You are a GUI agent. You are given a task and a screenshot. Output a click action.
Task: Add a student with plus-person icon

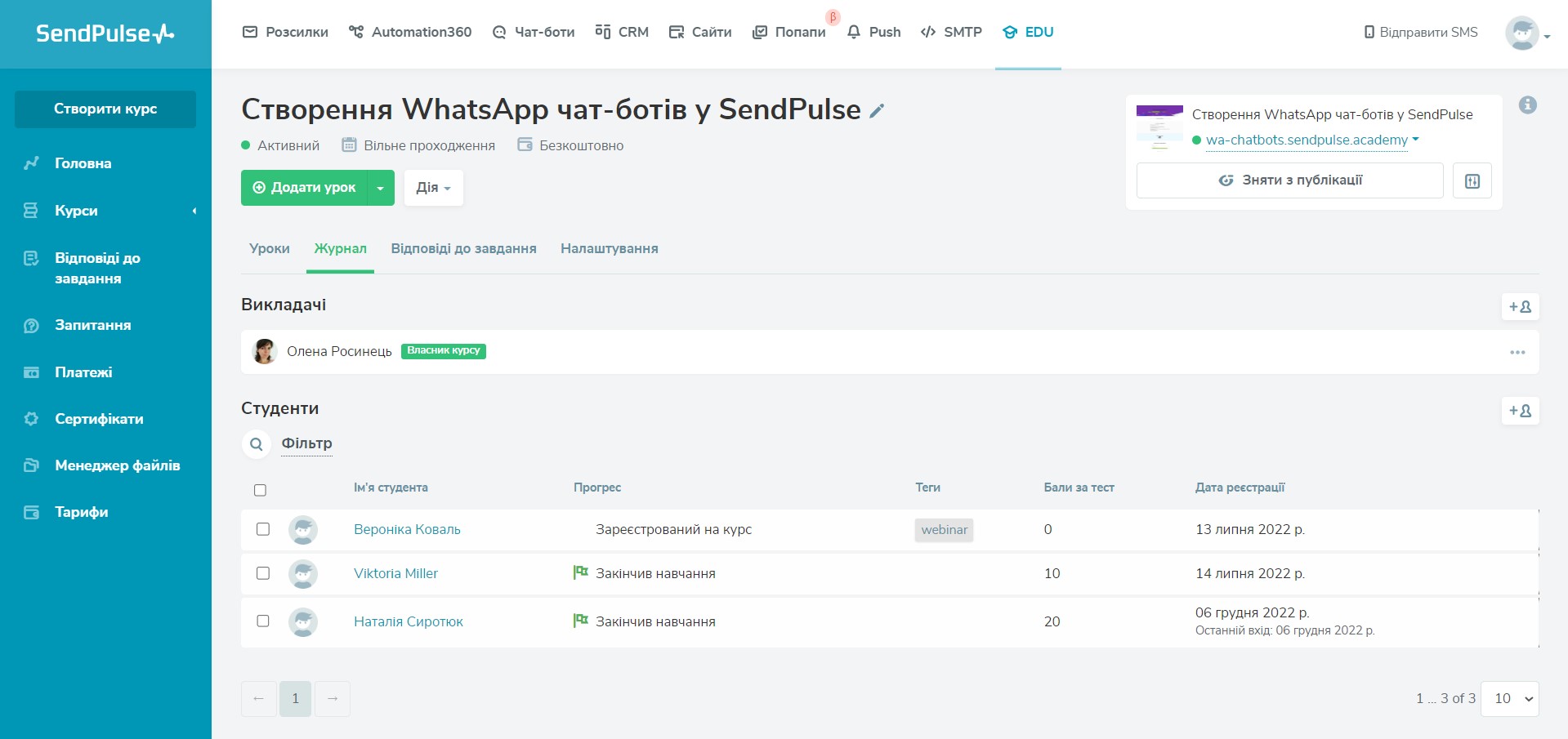coord(1520,411)
